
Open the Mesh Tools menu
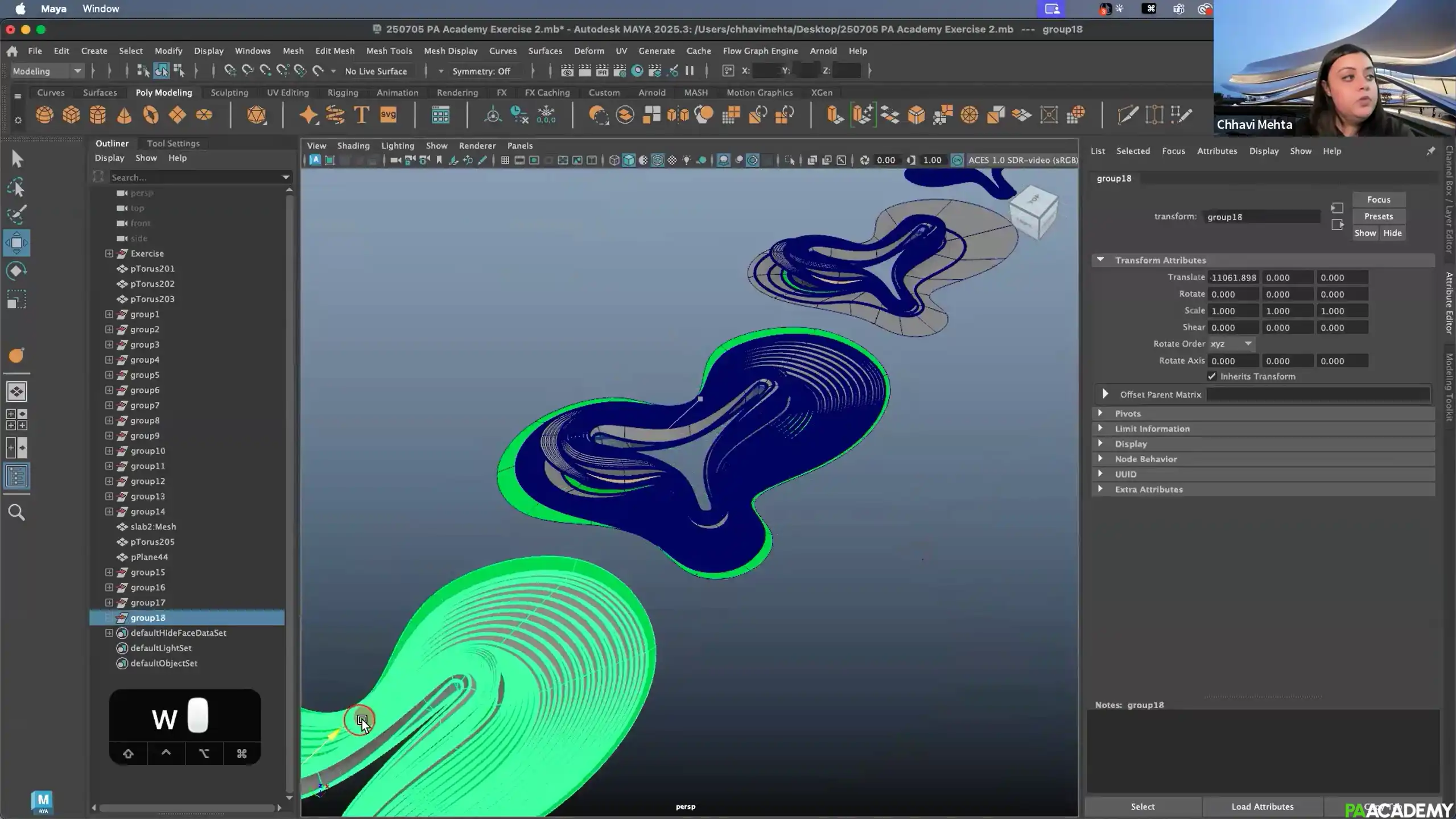[389, 51]
